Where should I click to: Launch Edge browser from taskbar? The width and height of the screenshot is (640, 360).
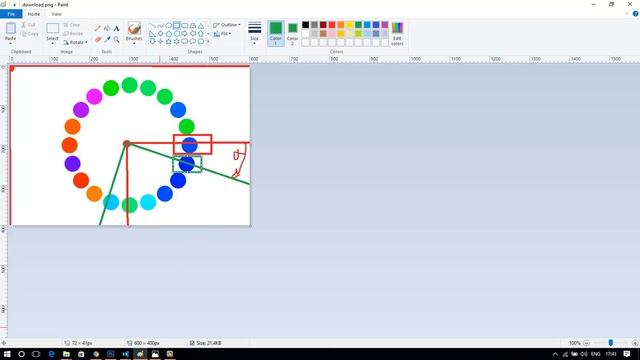(x=51, y=354)
